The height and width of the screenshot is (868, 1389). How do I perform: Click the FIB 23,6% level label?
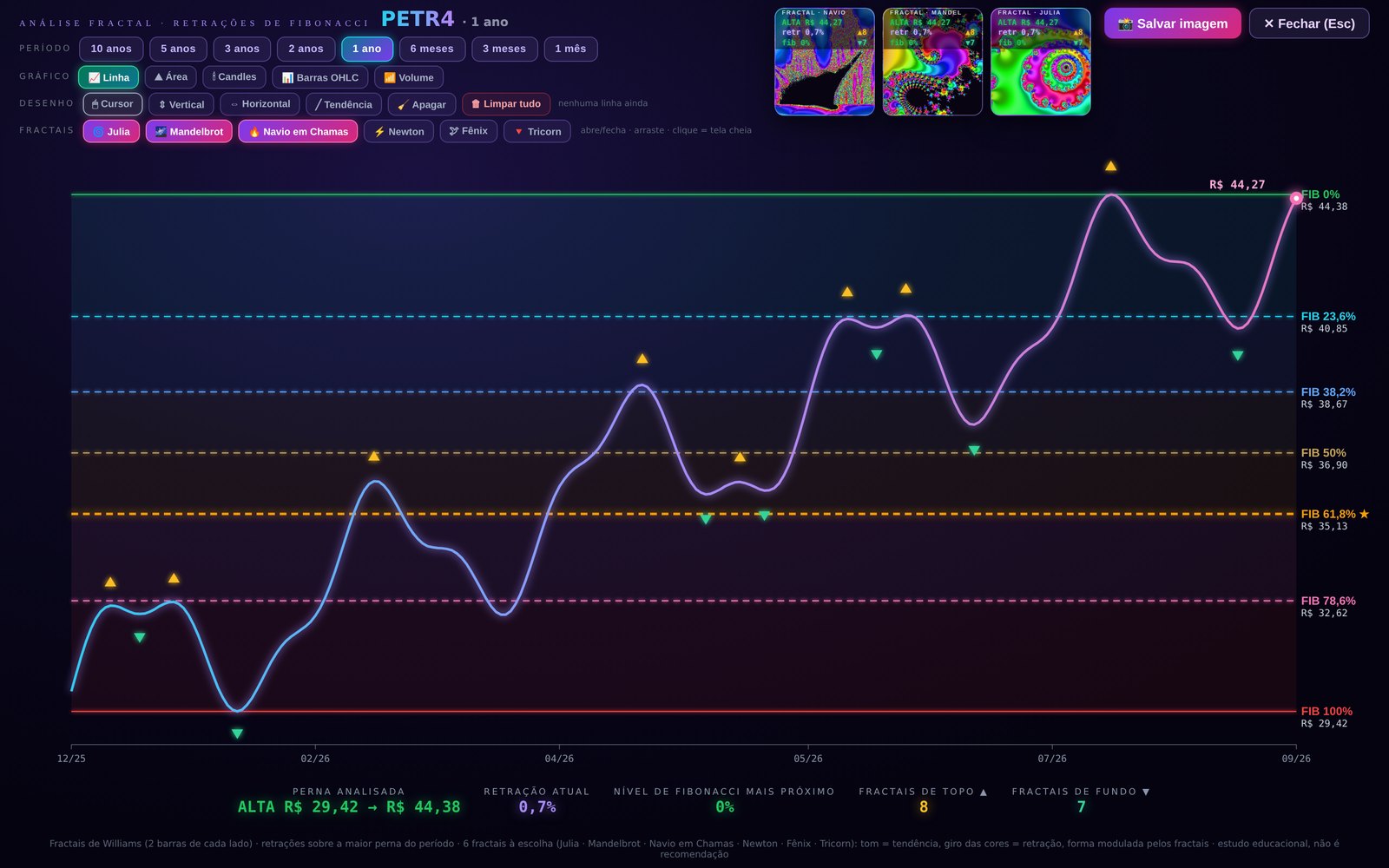click(1328, 317)
